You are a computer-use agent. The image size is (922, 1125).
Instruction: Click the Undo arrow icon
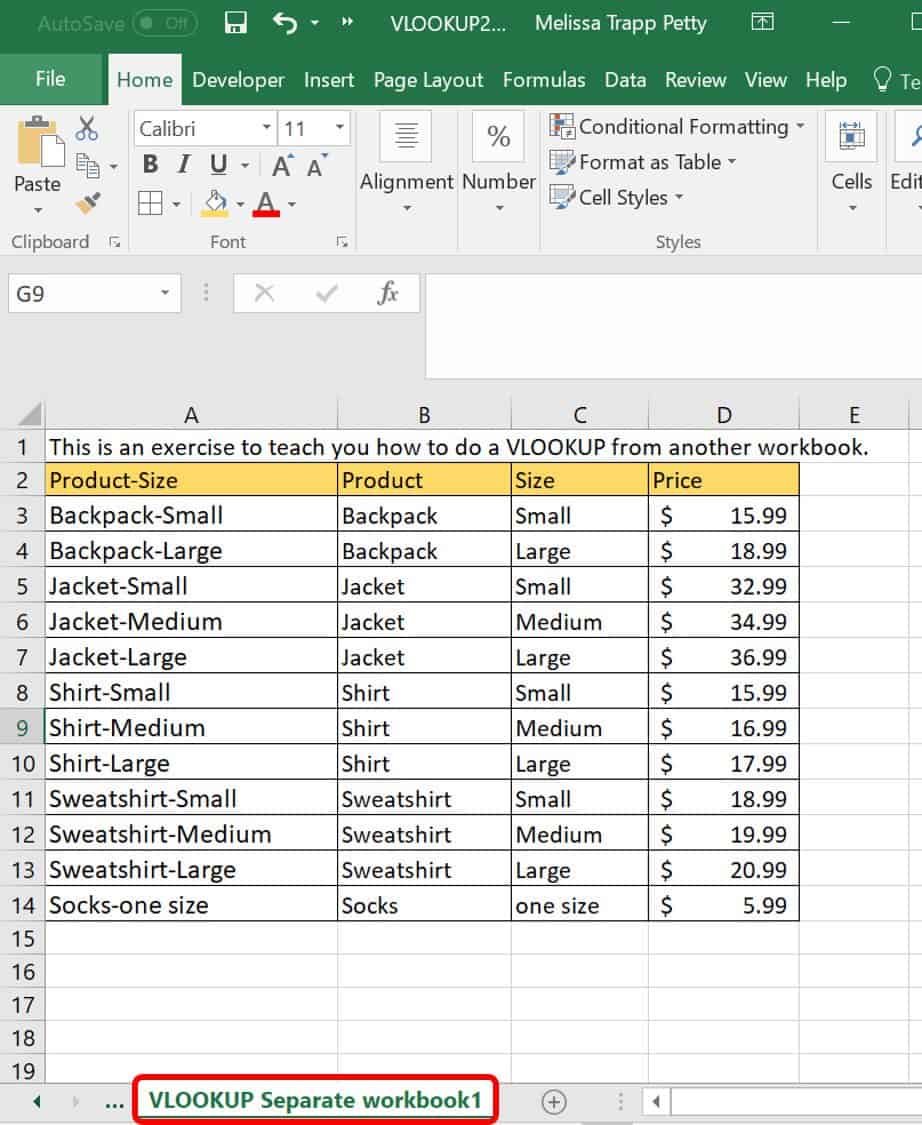click(x=285, y=23)
